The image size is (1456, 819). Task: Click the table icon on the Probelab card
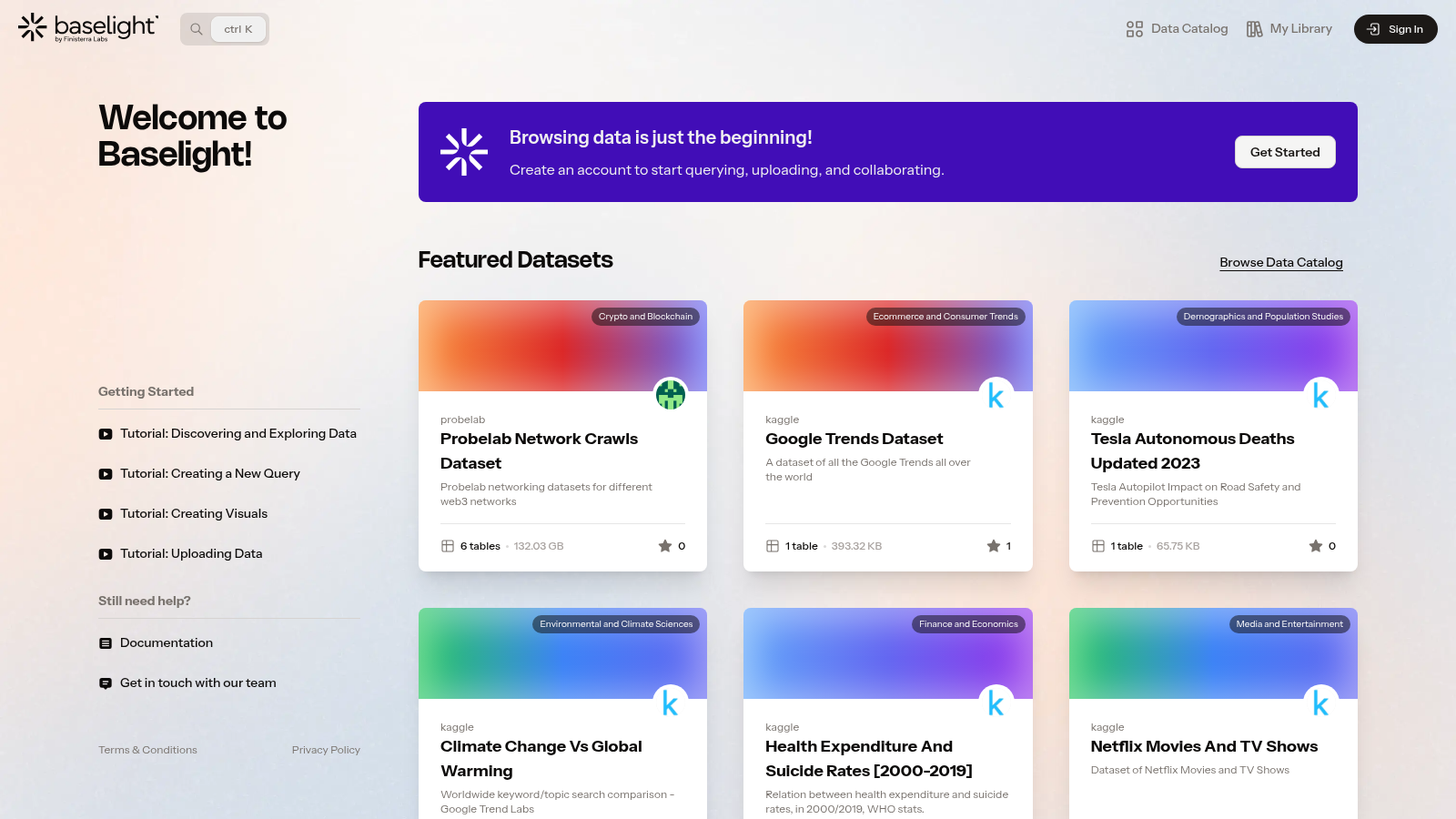tap(448, 546)
